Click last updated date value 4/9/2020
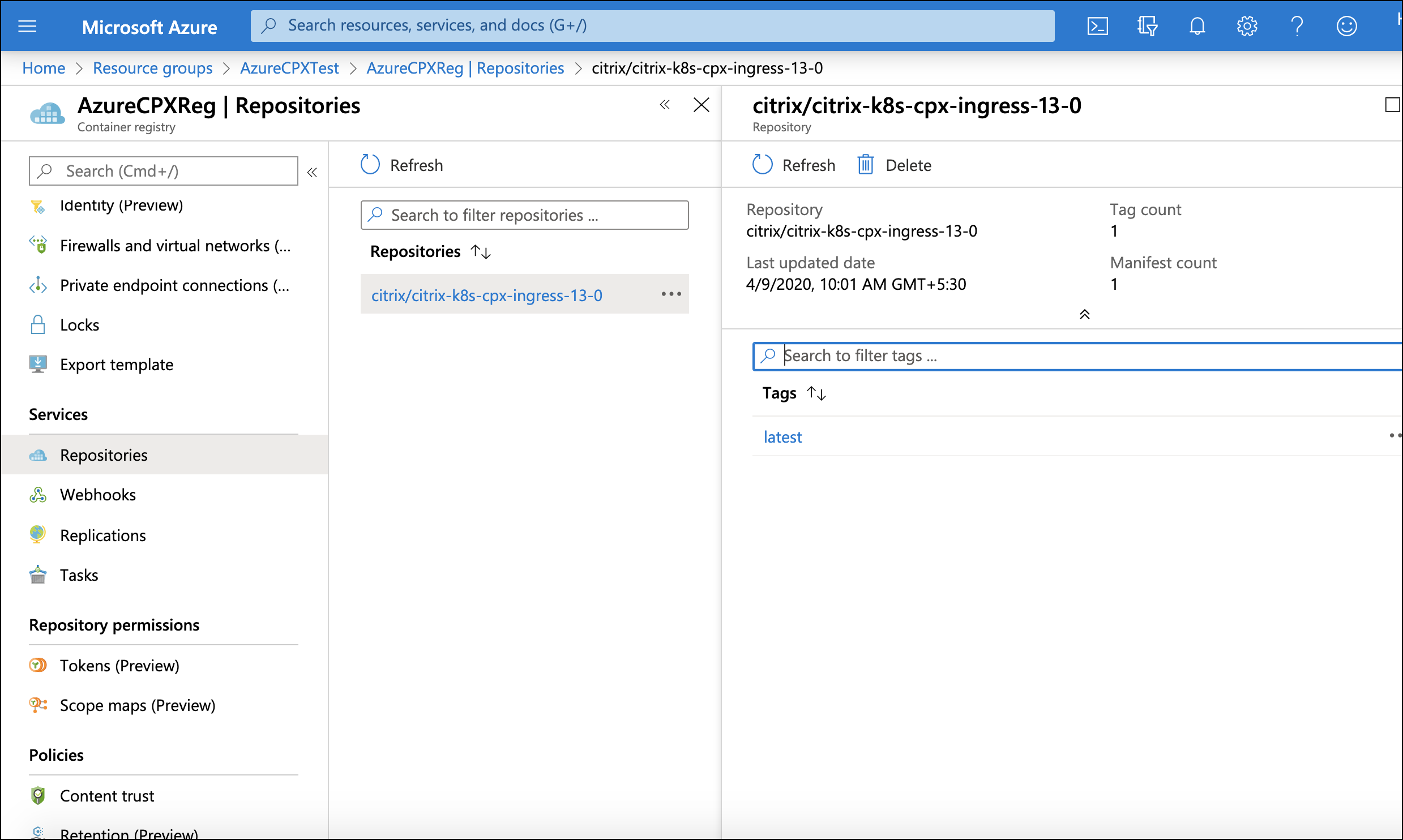Screen dimensions: 1403x840 click(x=856, y=284)
